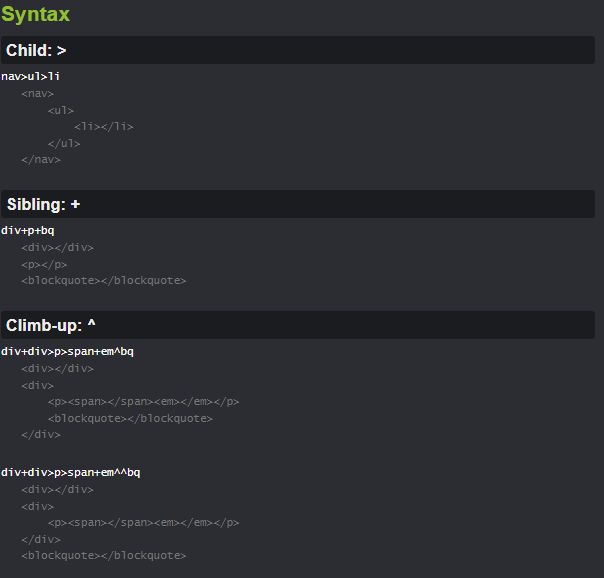Screen dimensions: 604x578
Task: Click the green Syntax heading
Action: pyautogui.click(x=35, y=15)
